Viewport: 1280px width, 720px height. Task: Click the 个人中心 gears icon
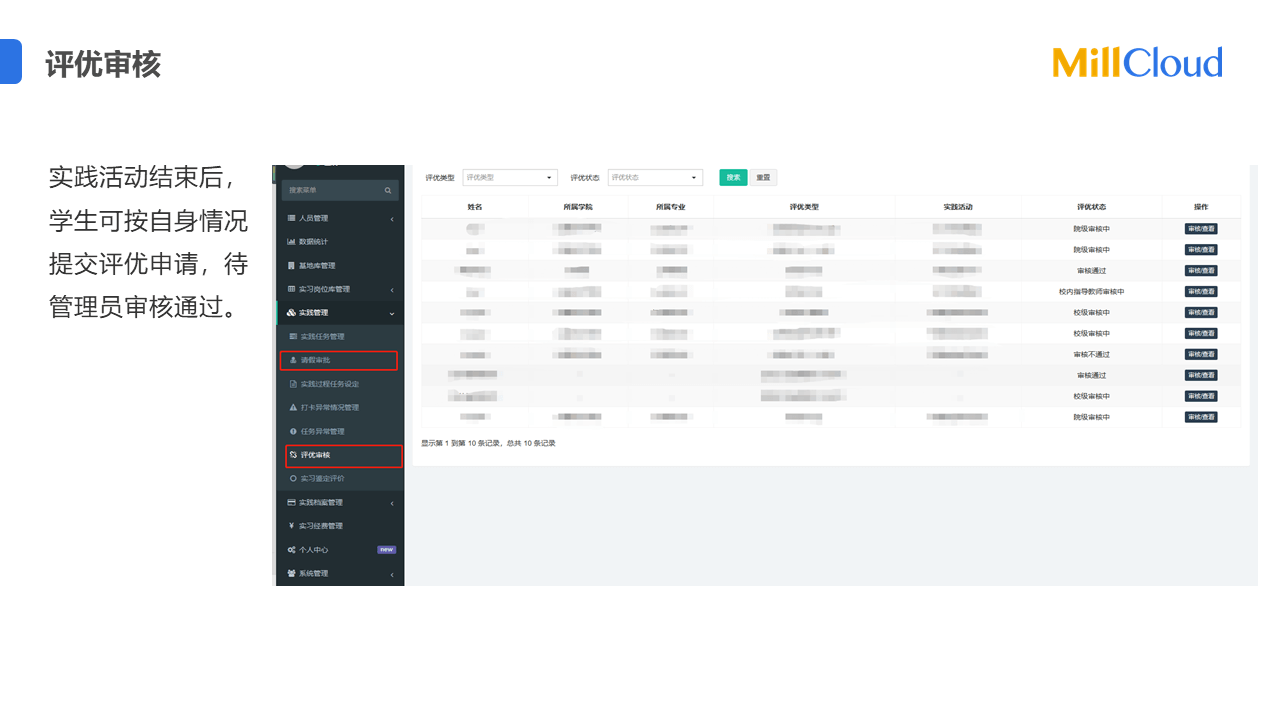click(x=291, y=550)
